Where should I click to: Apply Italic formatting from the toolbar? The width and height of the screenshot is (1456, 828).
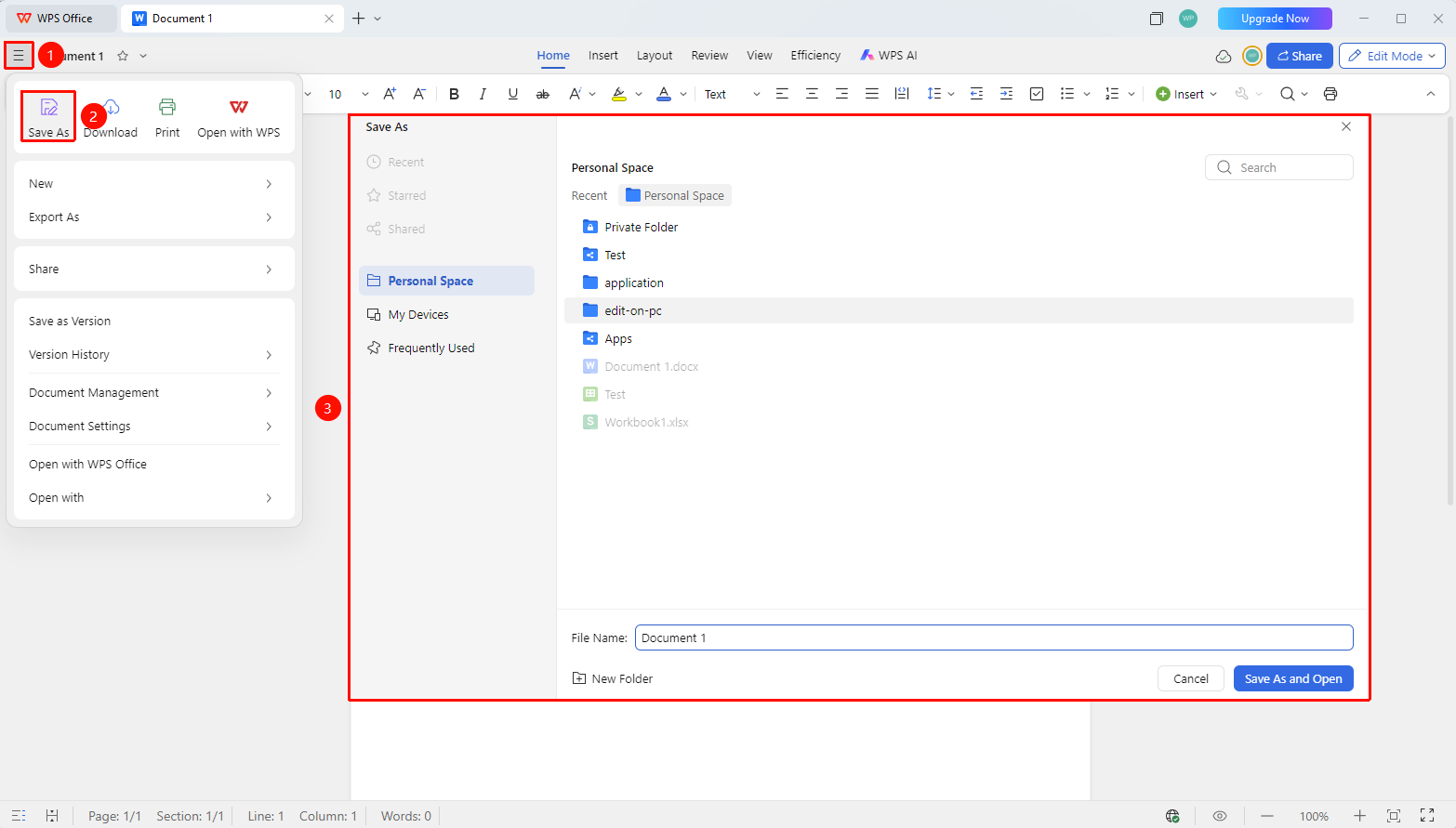[483, 94]
